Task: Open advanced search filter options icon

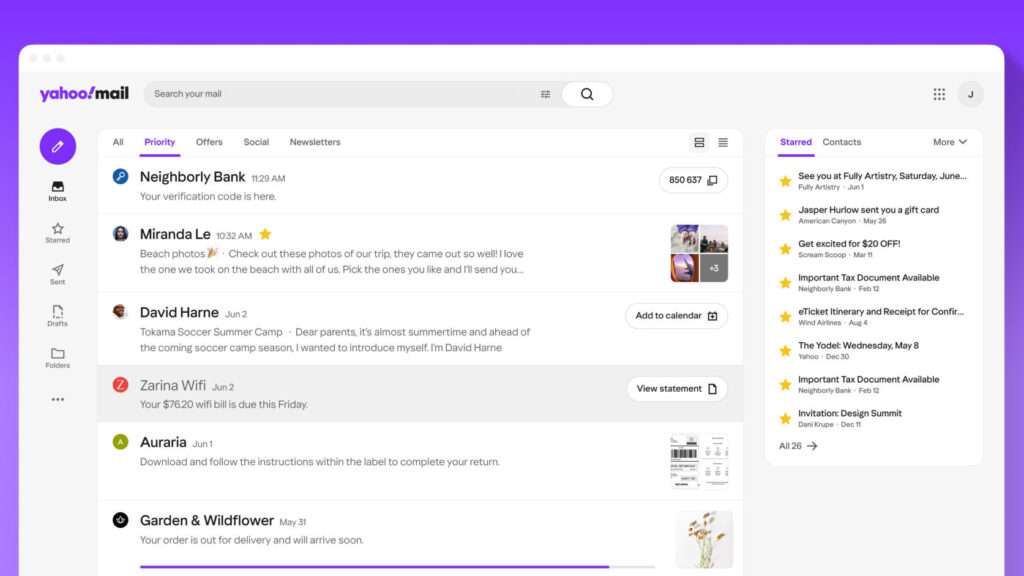Action: [x=545, y=94]
